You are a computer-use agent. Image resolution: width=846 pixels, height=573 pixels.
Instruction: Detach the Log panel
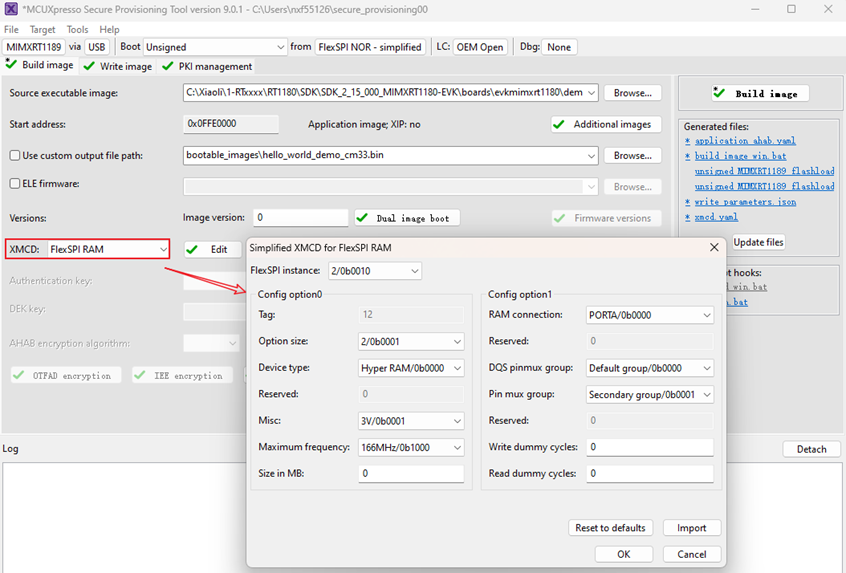811,449
